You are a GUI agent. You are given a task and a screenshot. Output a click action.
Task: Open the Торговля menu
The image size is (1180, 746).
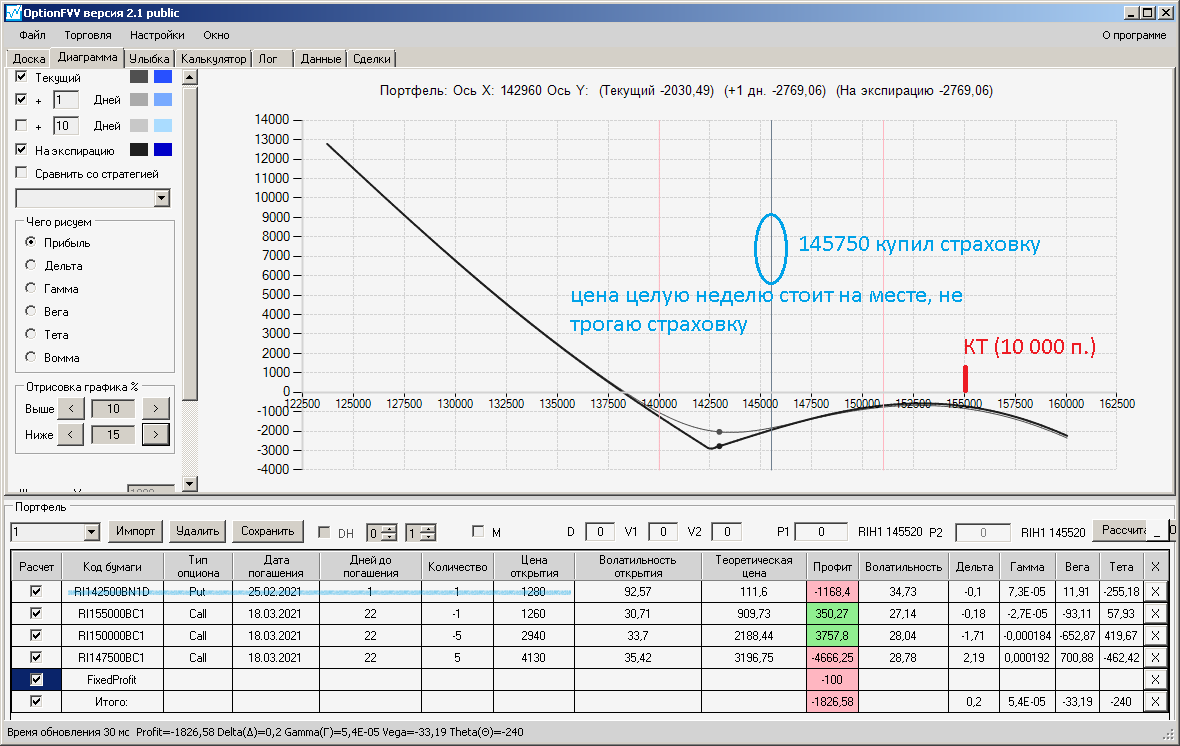tap(88, 35)
